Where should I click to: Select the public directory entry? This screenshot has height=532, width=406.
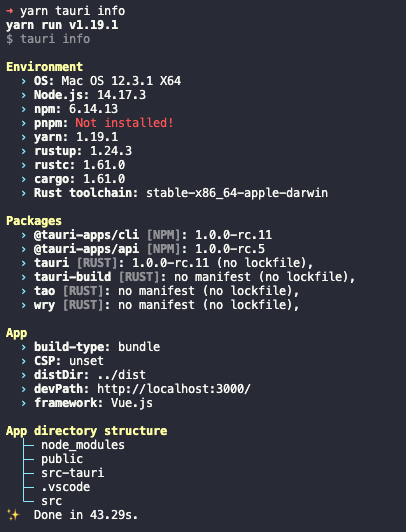coord(62,459)
